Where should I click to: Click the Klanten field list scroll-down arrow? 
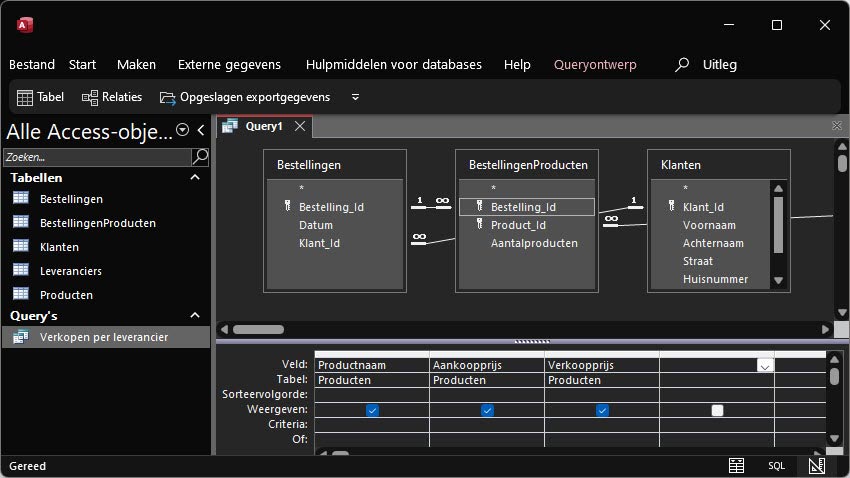778,280
